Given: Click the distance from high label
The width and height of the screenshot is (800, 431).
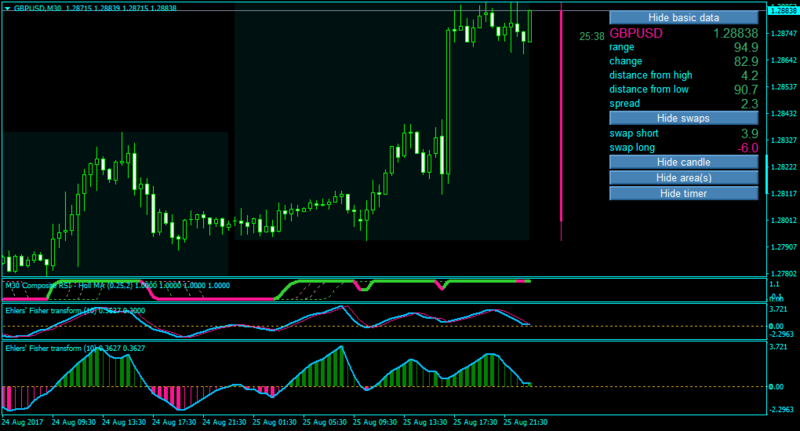Looking at the screenshot, I should pyautogui.click(x=651, y=75).
